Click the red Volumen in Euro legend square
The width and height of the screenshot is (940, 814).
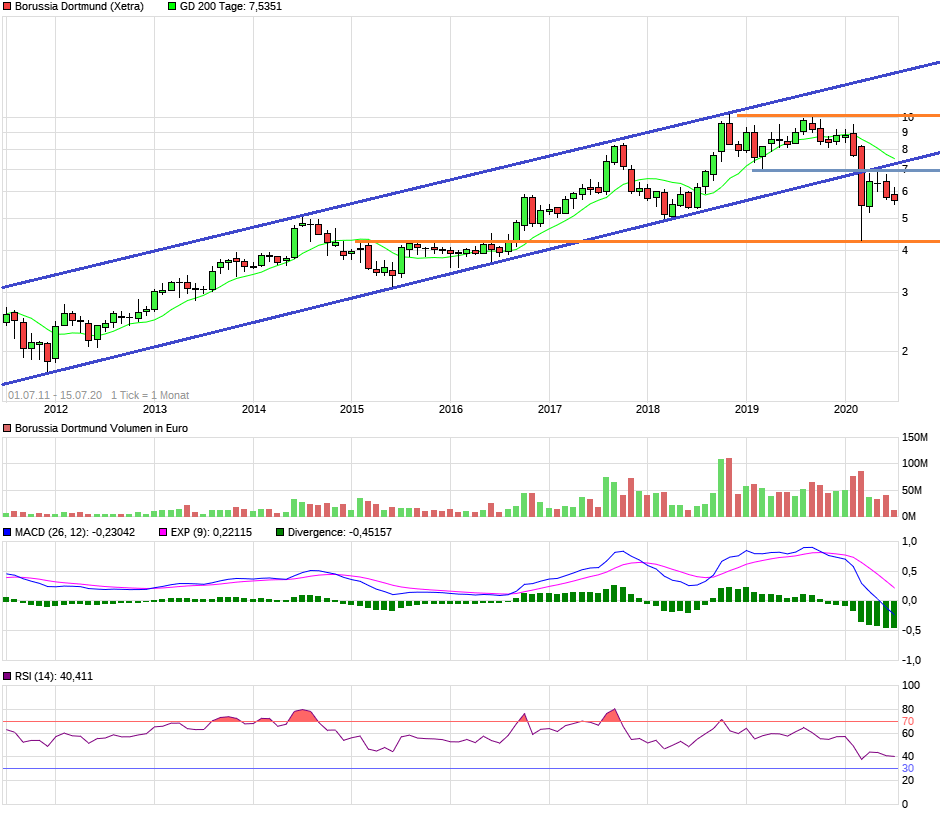point(8,428)
